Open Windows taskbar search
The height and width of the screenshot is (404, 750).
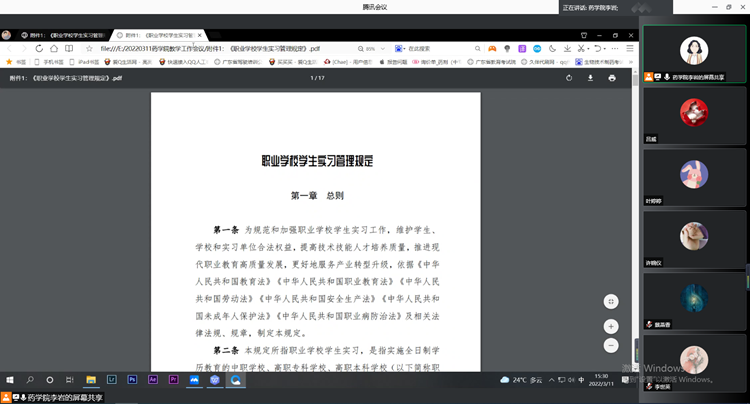coord(30,380)
